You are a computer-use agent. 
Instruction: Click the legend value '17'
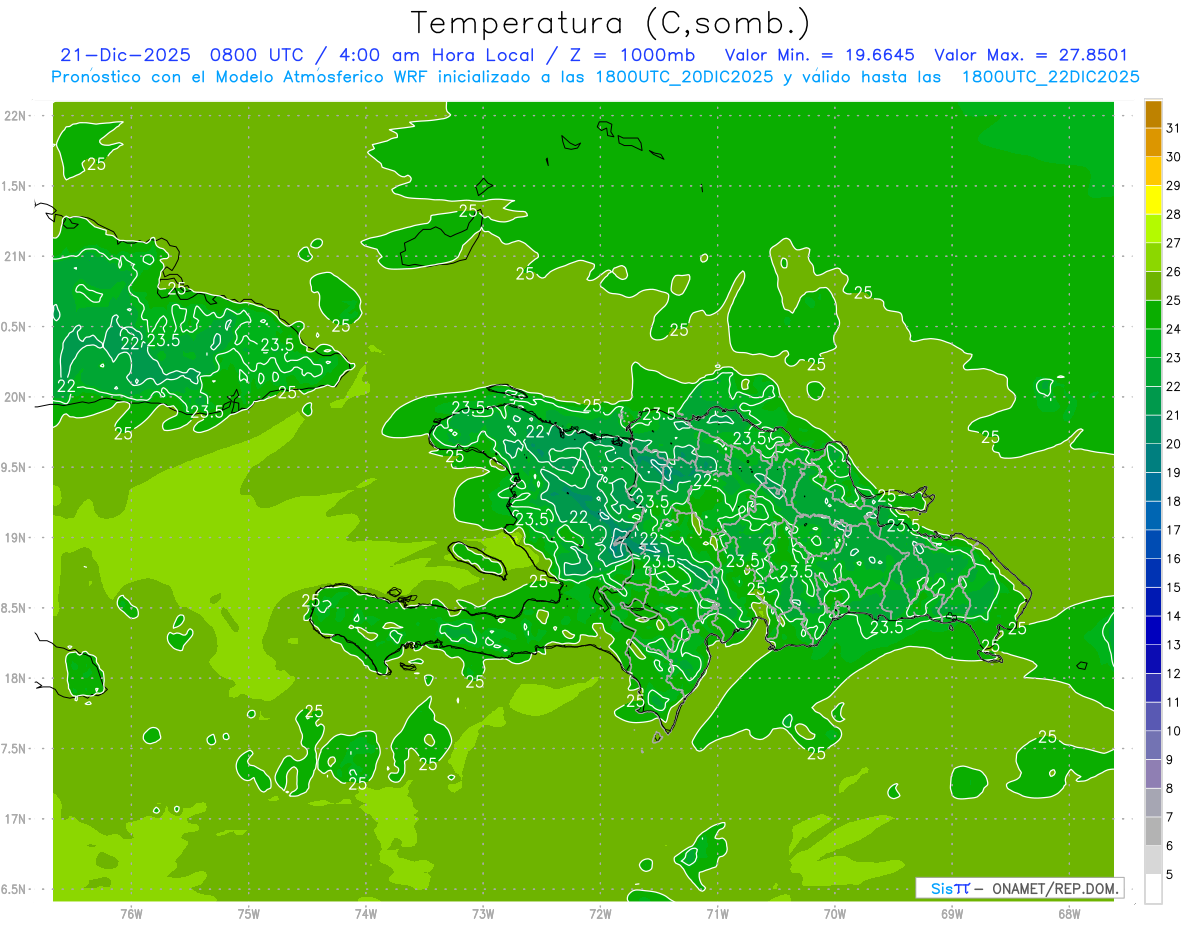coord(1174,530)
